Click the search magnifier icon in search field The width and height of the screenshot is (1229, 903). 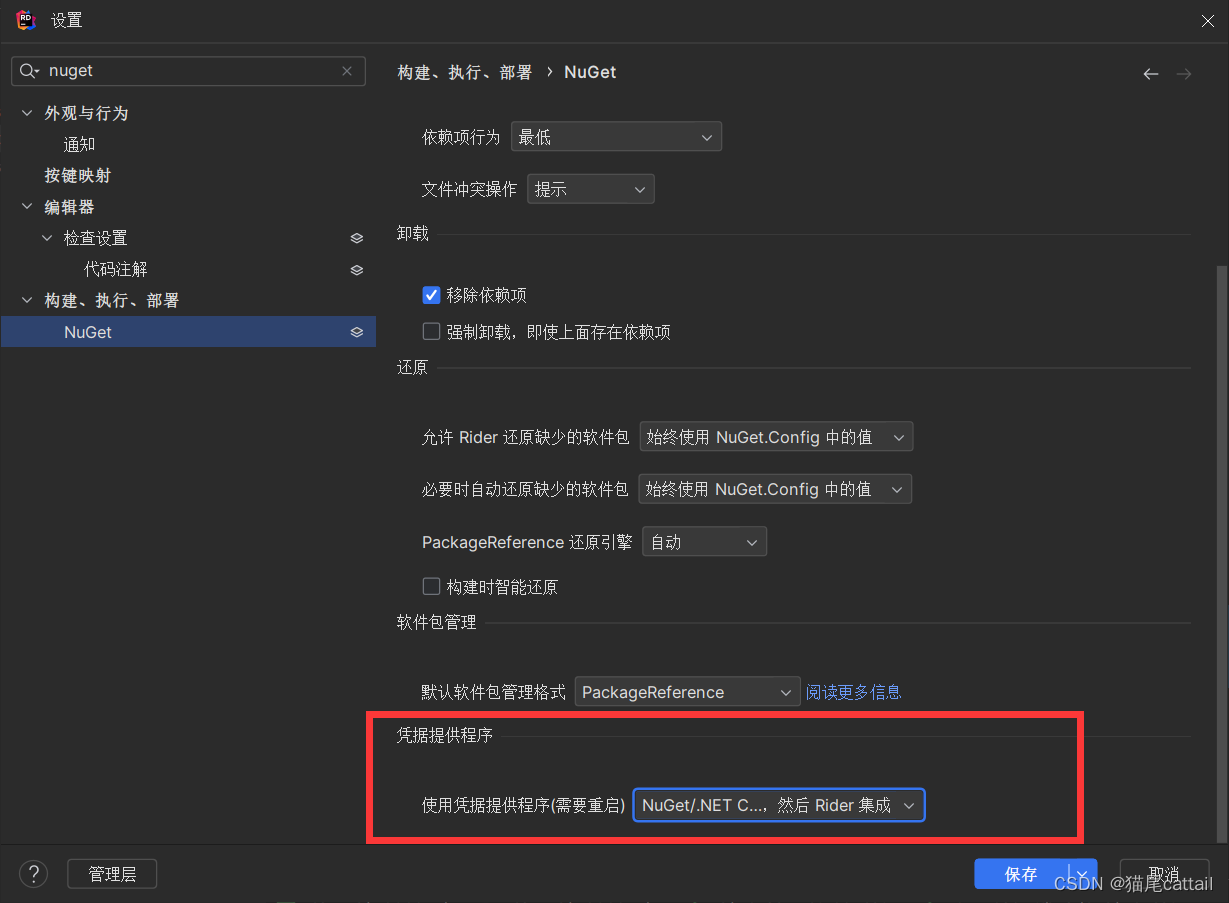click(29, 71)
